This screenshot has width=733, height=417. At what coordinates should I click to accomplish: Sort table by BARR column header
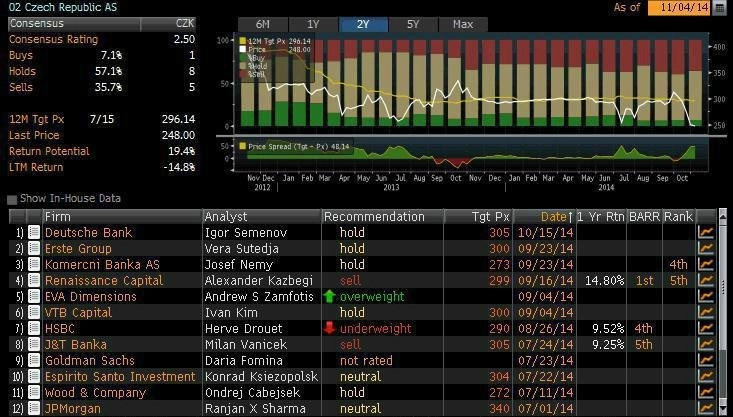click(645, 216)
